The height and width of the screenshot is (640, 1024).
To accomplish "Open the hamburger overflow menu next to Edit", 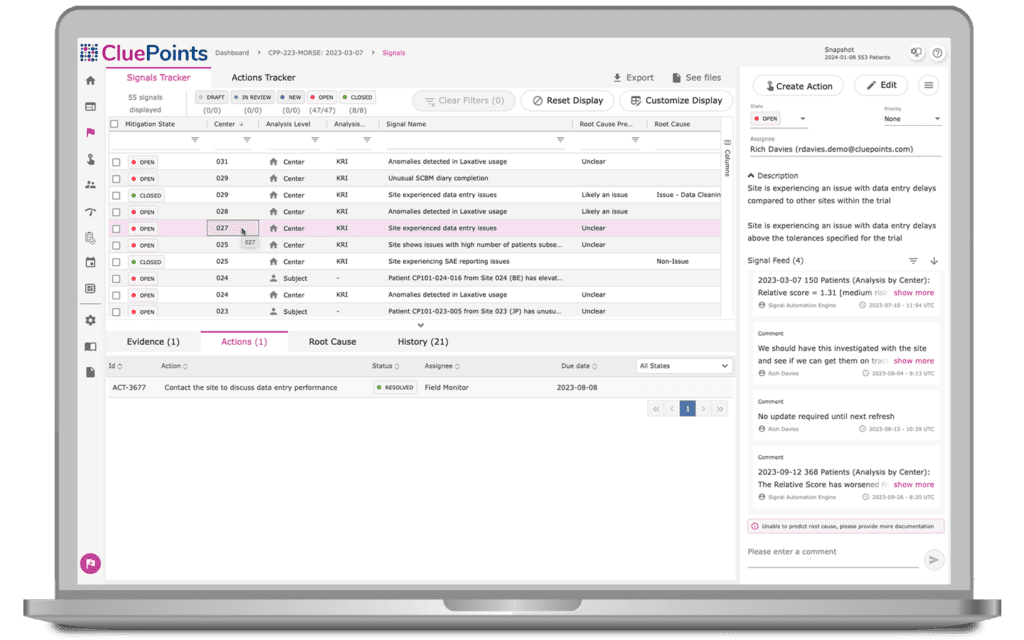I will pos(928,85).
